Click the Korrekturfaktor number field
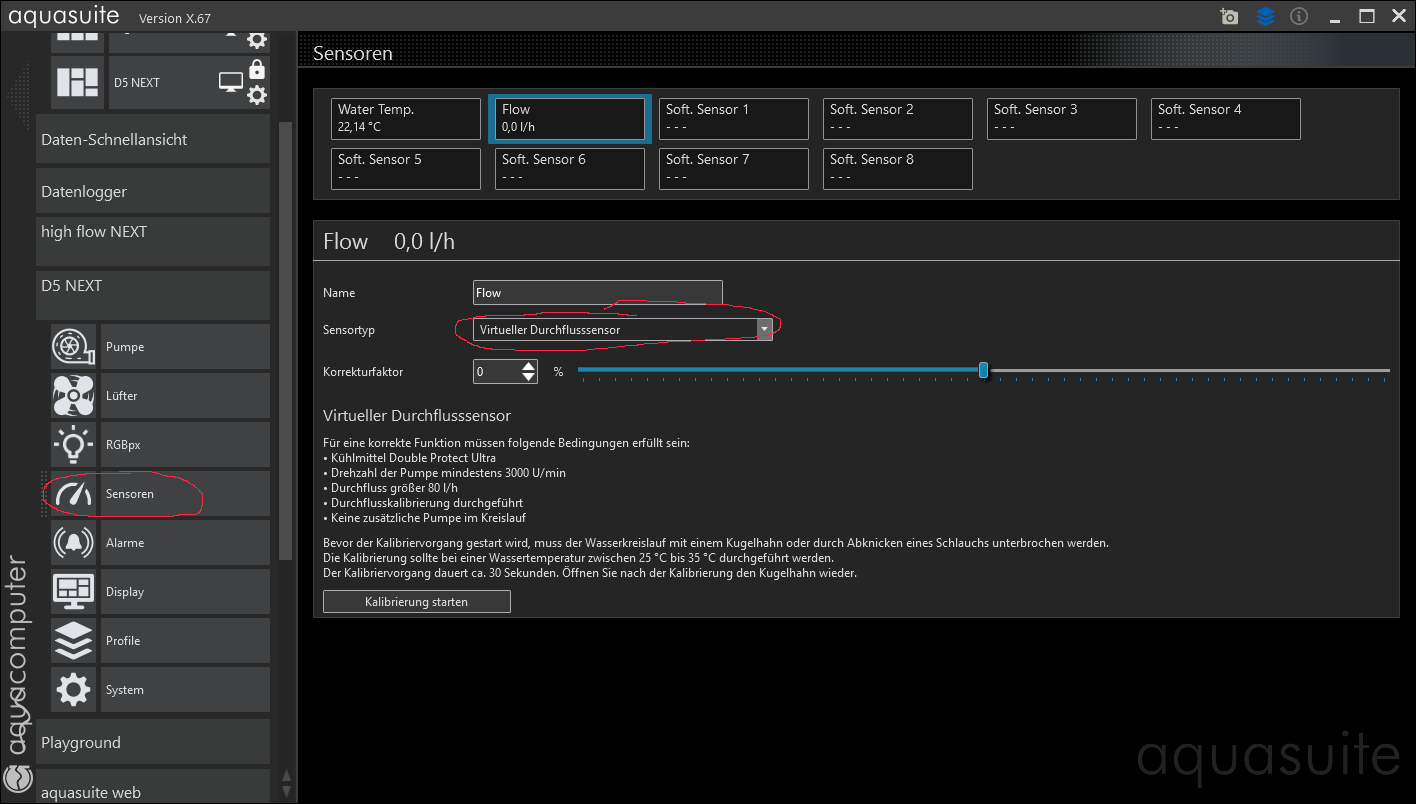The width and height of the screenshot is (1416, 804). coord(496,371)
